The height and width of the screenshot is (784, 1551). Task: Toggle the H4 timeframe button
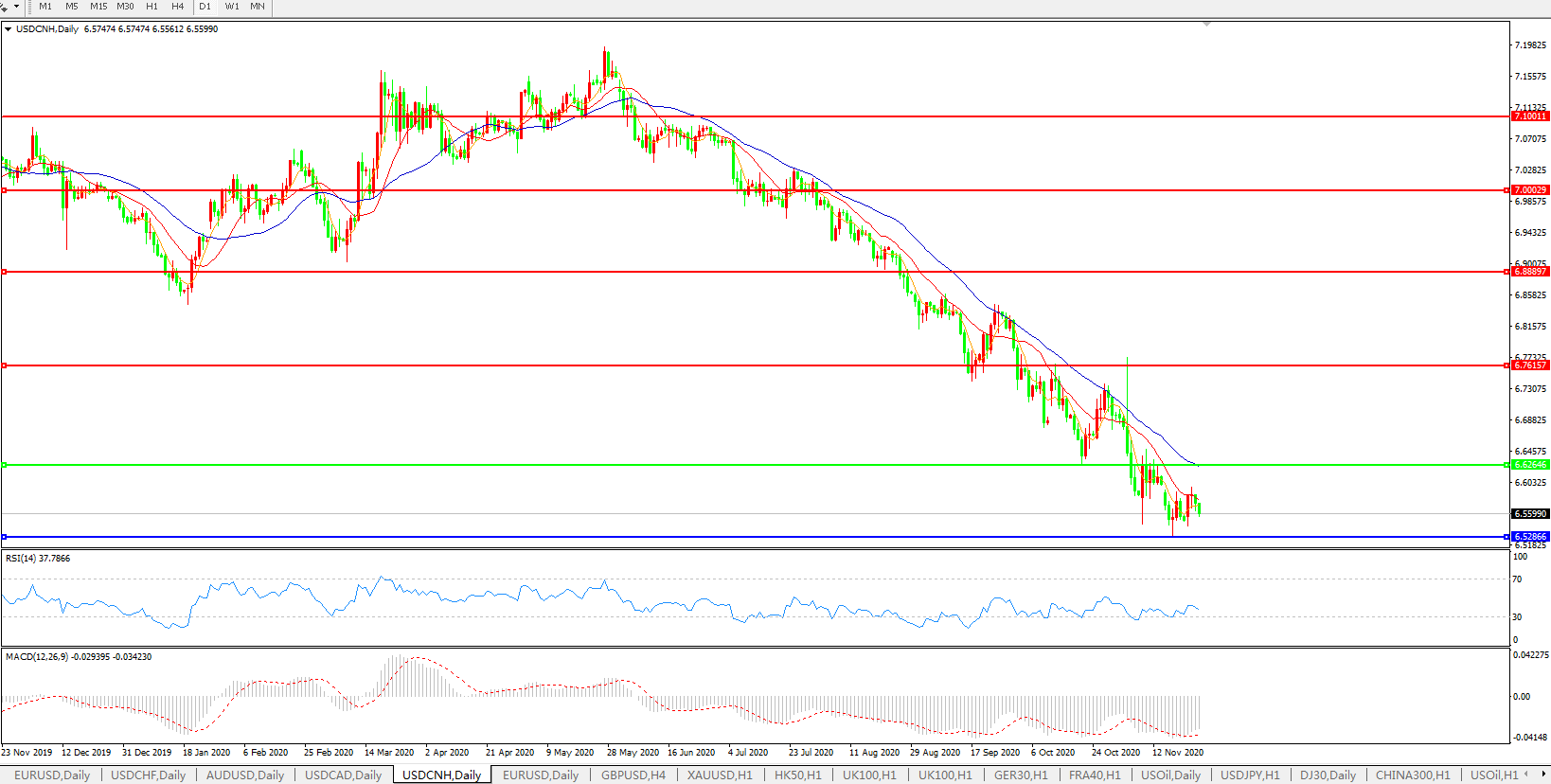pos(177,7)
